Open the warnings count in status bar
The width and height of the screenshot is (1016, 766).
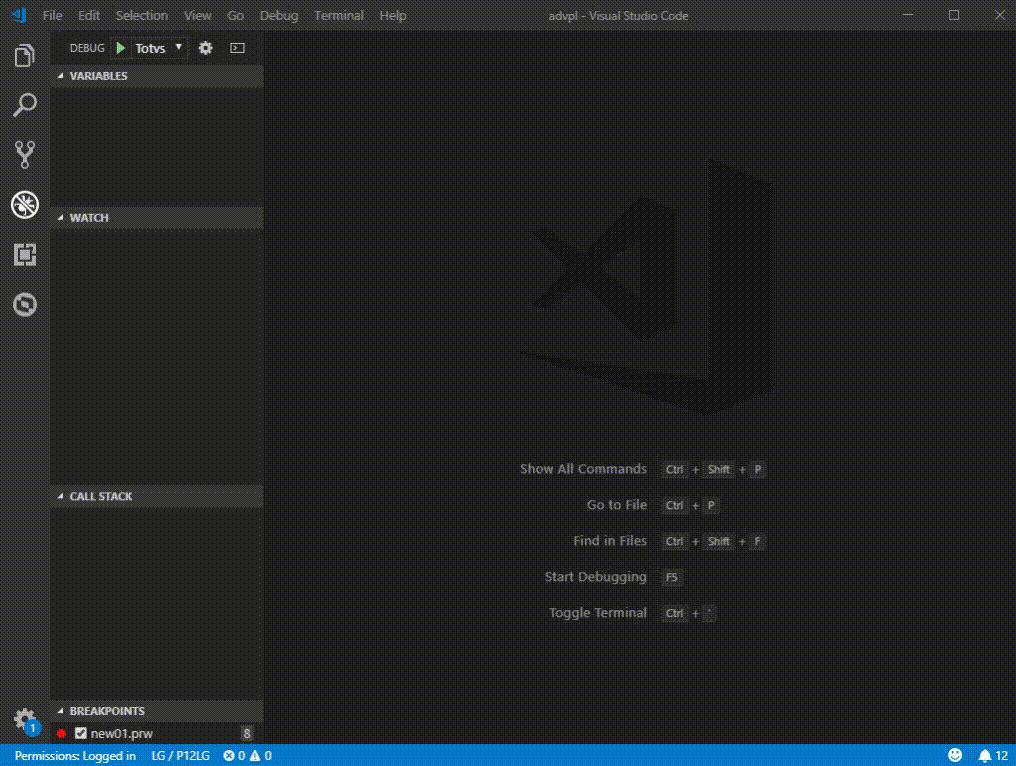261,756
